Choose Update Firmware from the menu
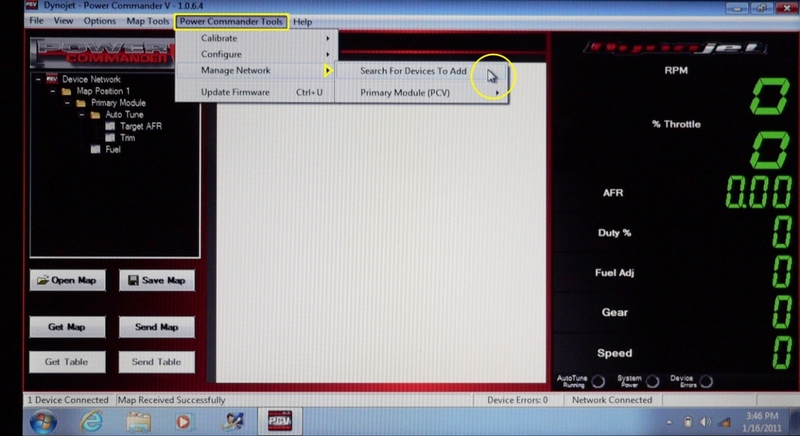Screen dimensions: 800x436 pyautogui.click(x=235, y=93)
